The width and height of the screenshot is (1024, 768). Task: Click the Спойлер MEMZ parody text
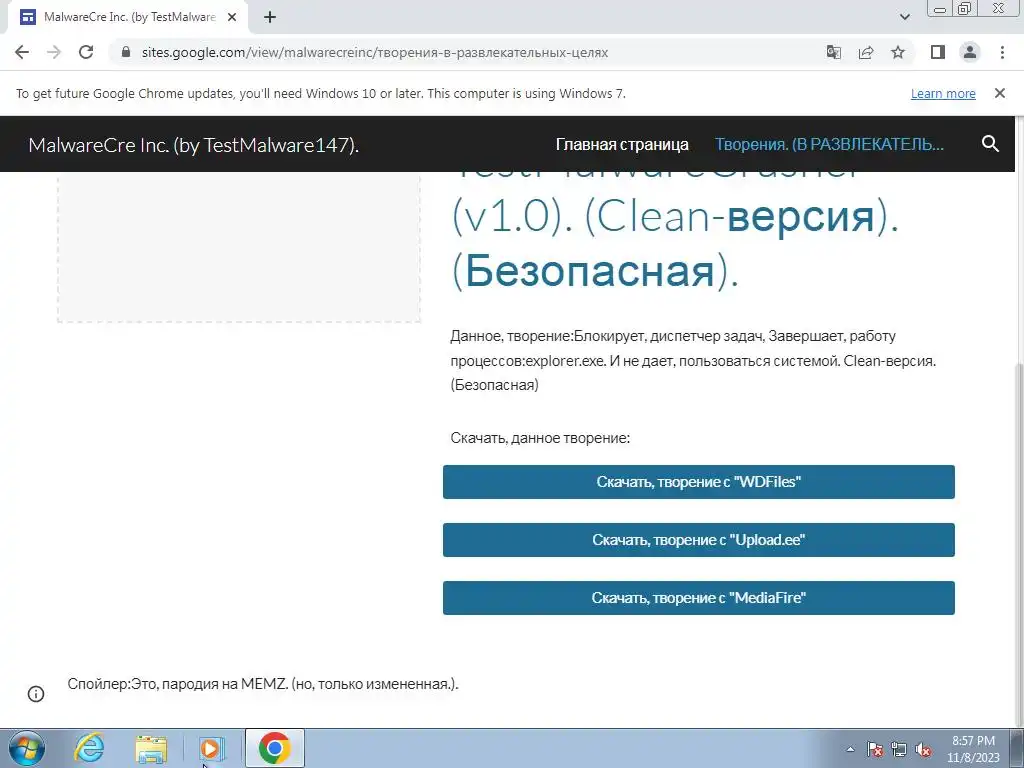pos(263,684)
